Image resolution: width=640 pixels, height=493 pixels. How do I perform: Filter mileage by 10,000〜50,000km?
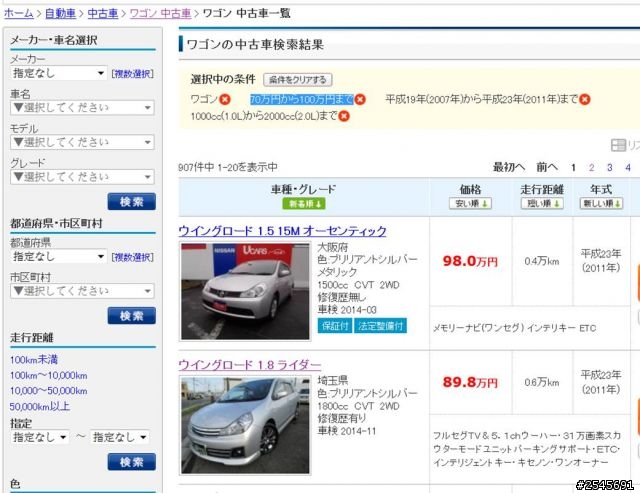pos(49,391)
